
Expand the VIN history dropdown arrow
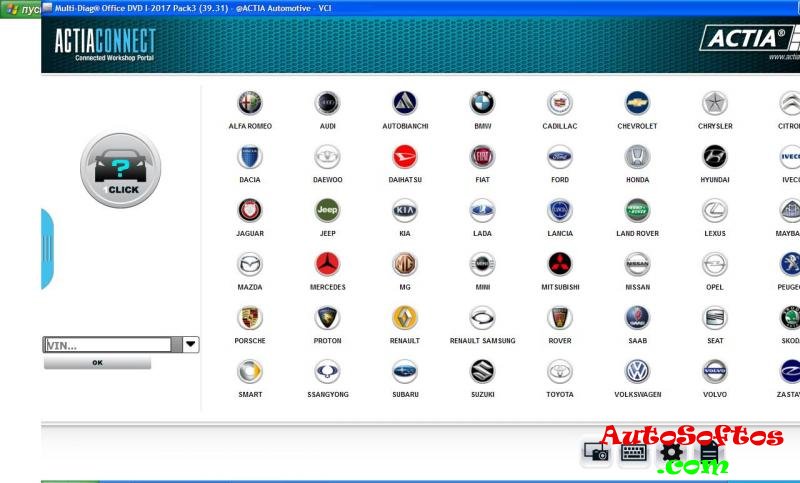tap(190, 344)
